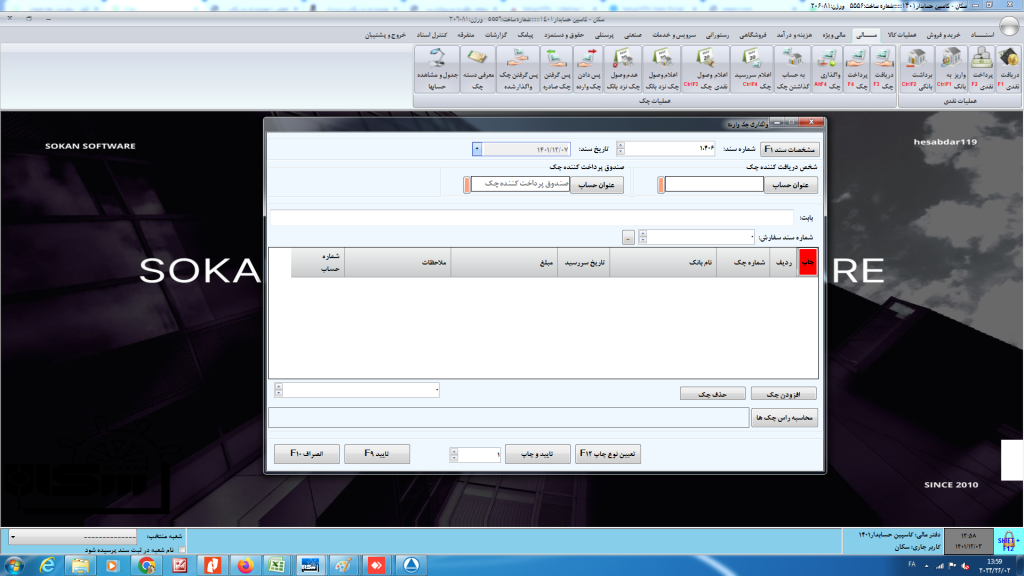
Task: Click the small minus button beside شماره سند سفارش
Action: [628, 238]
